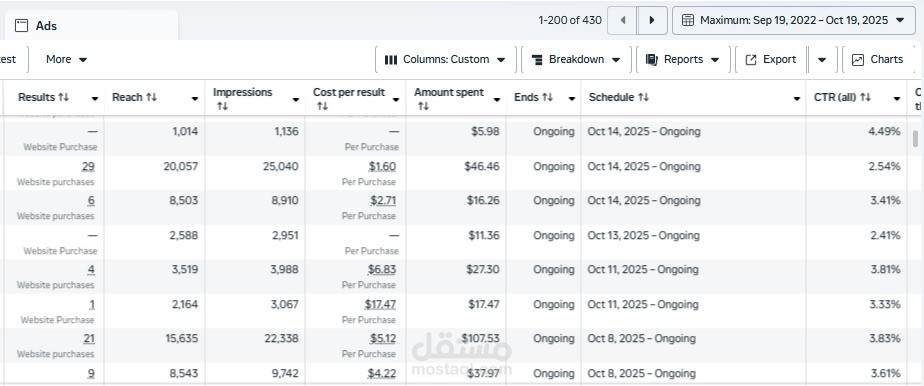Open Columns: Custom dropdown
The width and height of the screenshot is (924, 386).
pos(446,60)
